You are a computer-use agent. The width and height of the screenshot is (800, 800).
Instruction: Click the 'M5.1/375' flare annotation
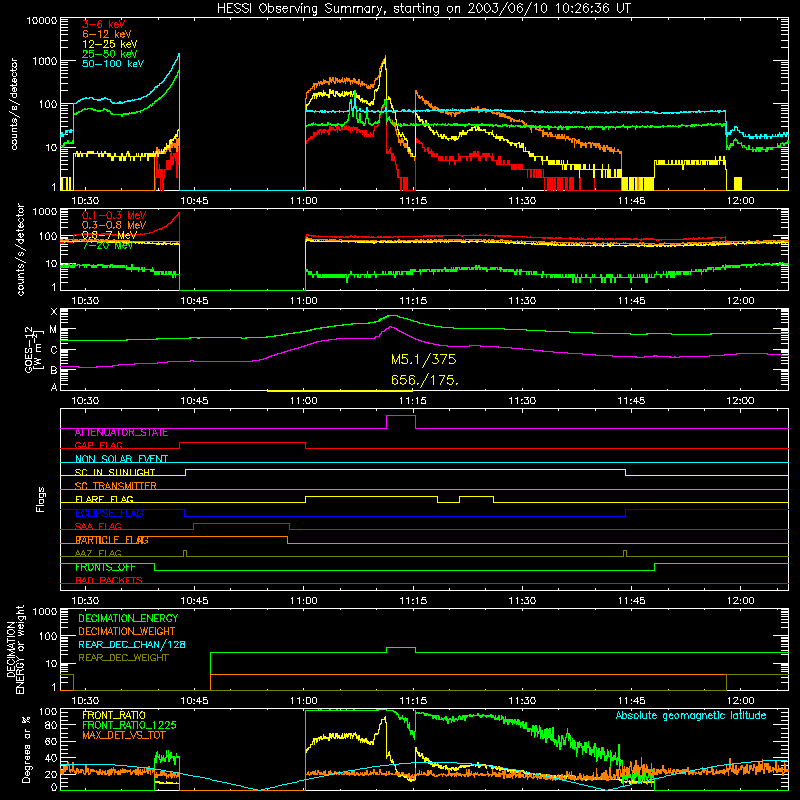click(x=423, y=360)
